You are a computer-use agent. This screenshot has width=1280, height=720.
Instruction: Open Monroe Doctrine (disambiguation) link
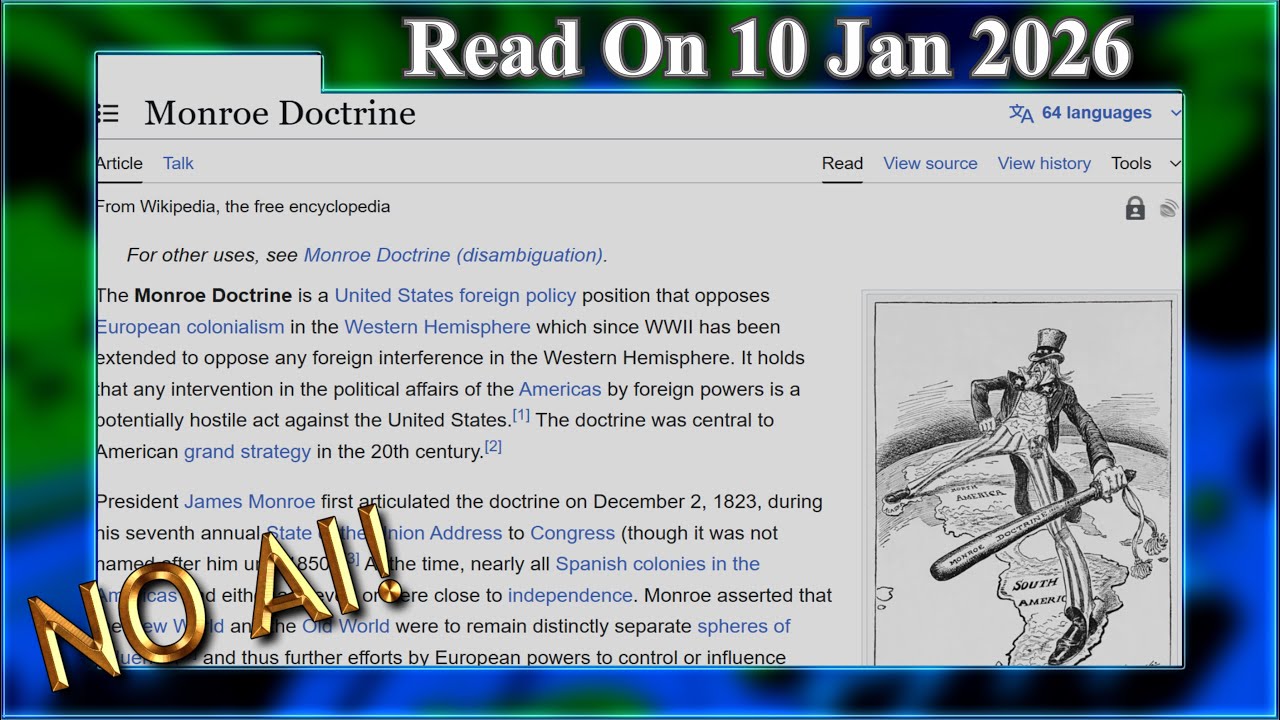(453, 255)
